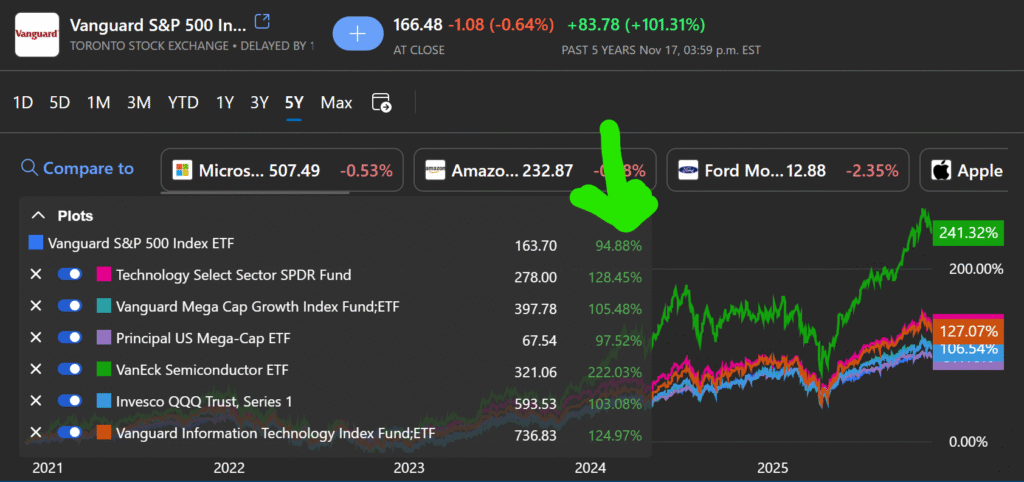The image size is (1024, 482).
Task: Click green swatch of VanEck Semiconductor ETF
Action: pyautogui.click(x=103, y=369)
